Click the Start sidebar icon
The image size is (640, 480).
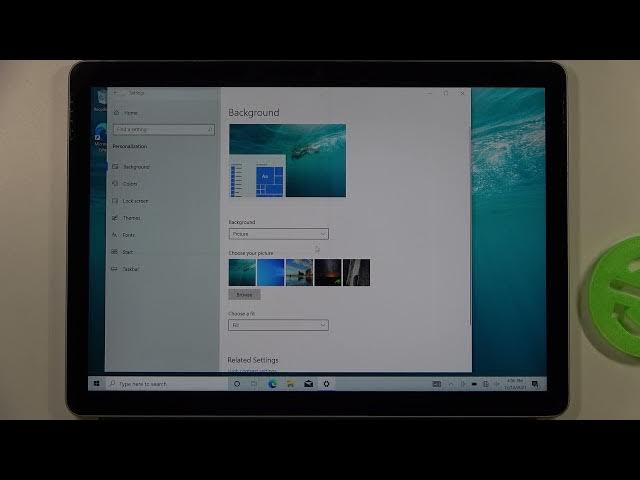[114, 252]
